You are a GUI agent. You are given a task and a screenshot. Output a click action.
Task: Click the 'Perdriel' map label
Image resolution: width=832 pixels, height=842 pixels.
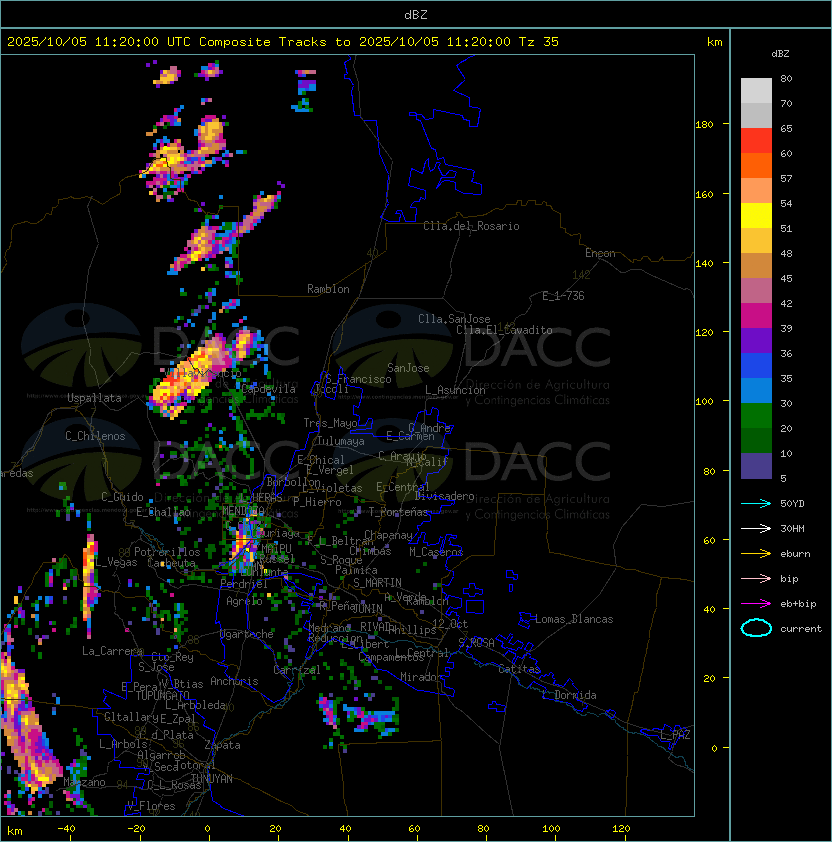[x=244, y=584]
